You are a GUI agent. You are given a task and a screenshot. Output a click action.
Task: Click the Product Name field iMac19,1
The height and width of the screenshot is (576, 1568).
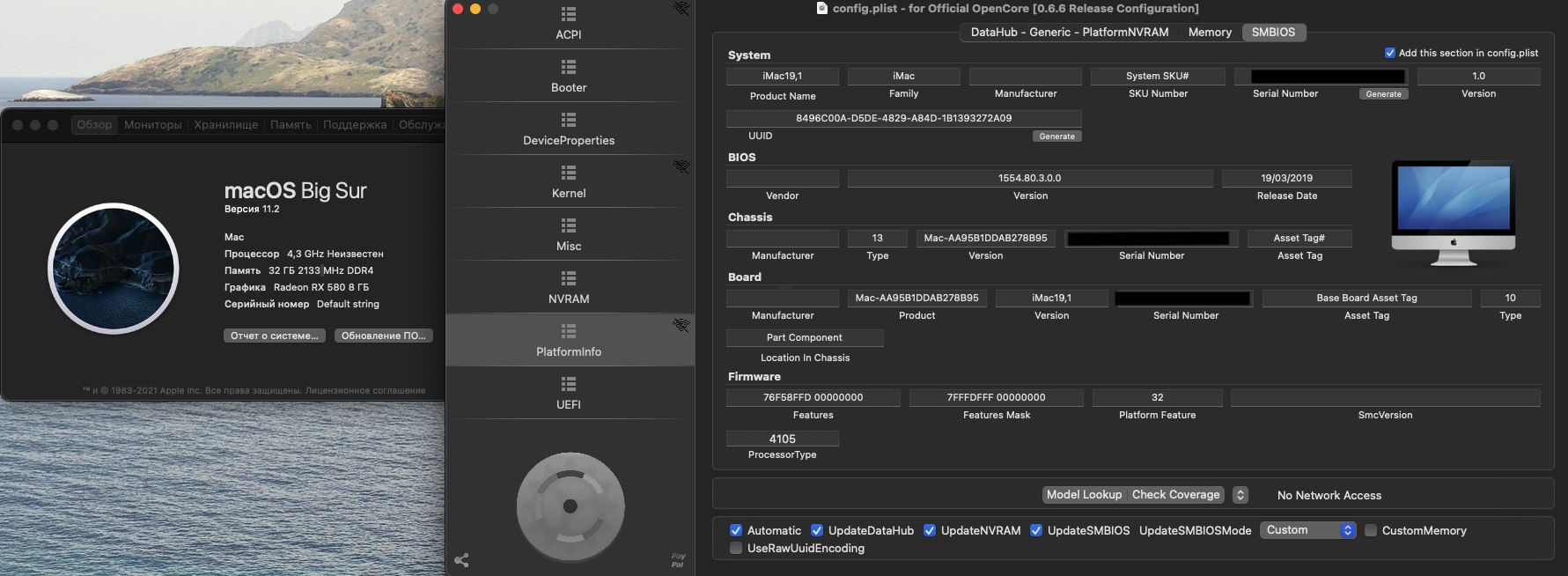tap(782, 76)
